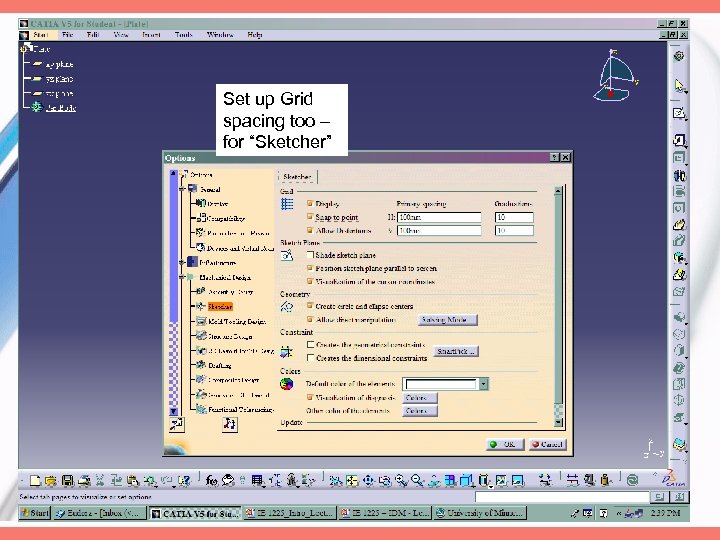Open the Start menu in CATIA menu bar
The width and height of the screenshot is (720, 540).
click(40, 34)
